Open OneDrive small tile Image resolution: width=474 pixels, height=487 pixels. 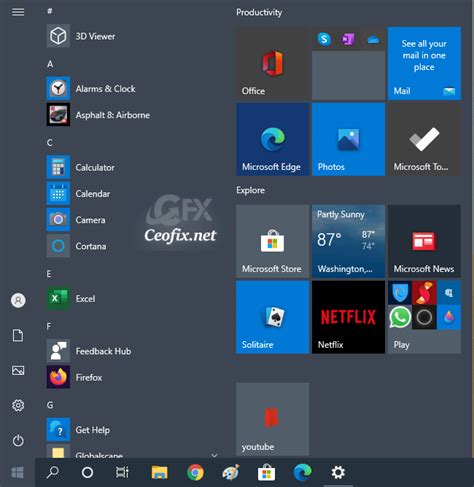[373, 40]
